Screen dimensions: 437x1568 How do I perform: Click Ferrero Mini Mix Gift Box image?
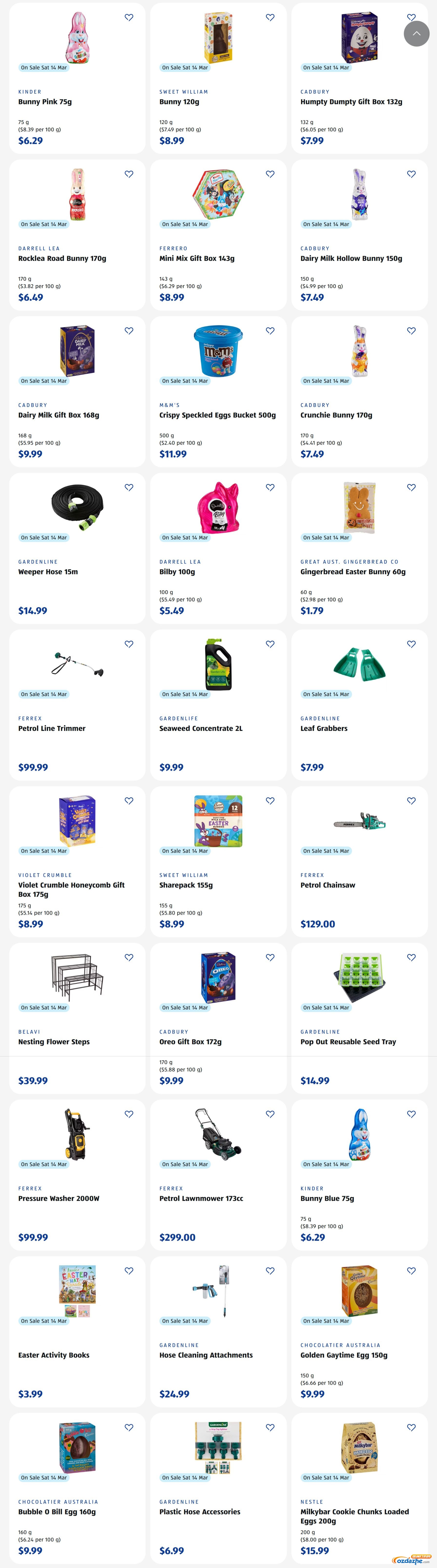pos(218,194)
